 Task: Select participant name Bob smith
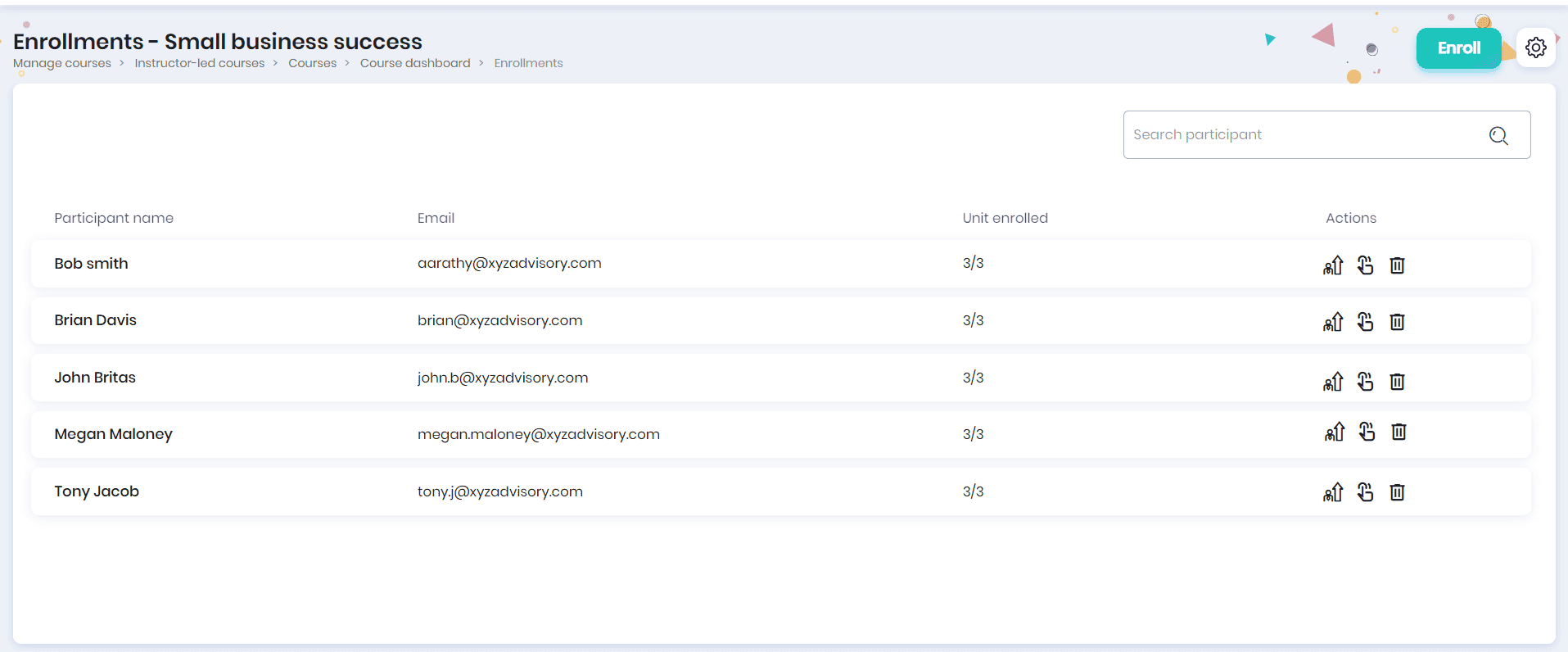(91, 264)
